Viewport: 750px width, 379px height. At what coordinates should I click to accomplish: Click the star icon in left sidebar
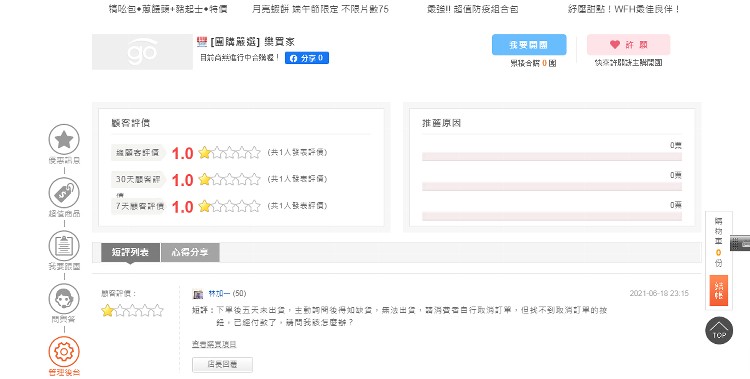point(64,139)
